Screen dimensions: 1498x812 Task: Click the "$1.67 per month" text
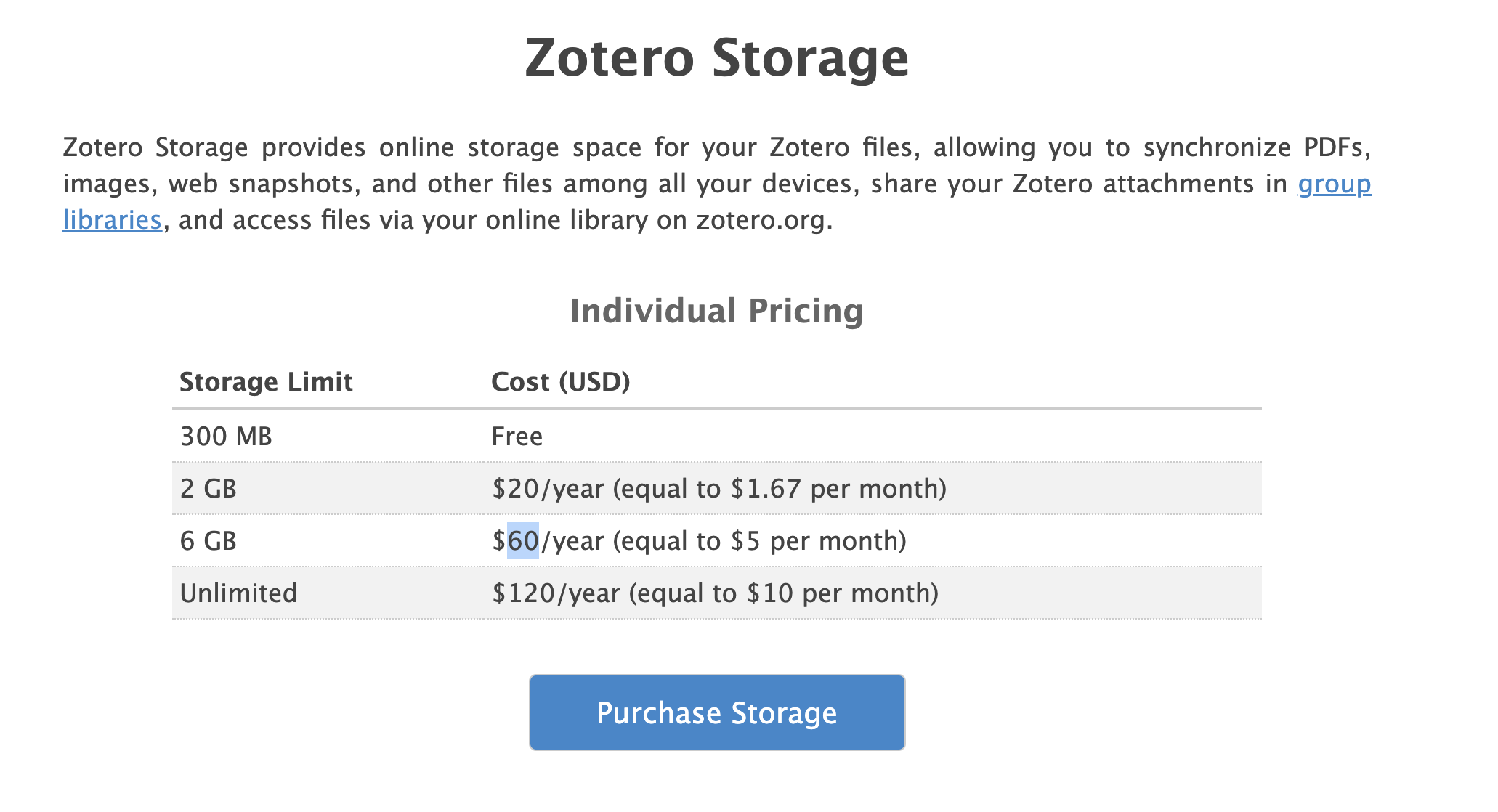coord(838,489)
